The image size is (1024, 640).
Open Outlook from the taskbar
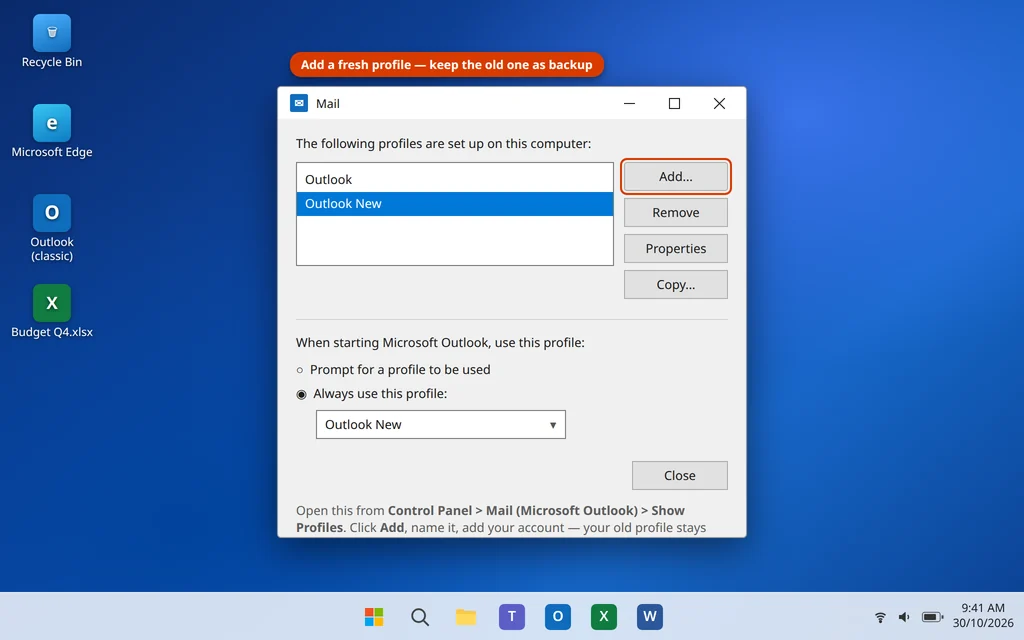pos(558,616)
